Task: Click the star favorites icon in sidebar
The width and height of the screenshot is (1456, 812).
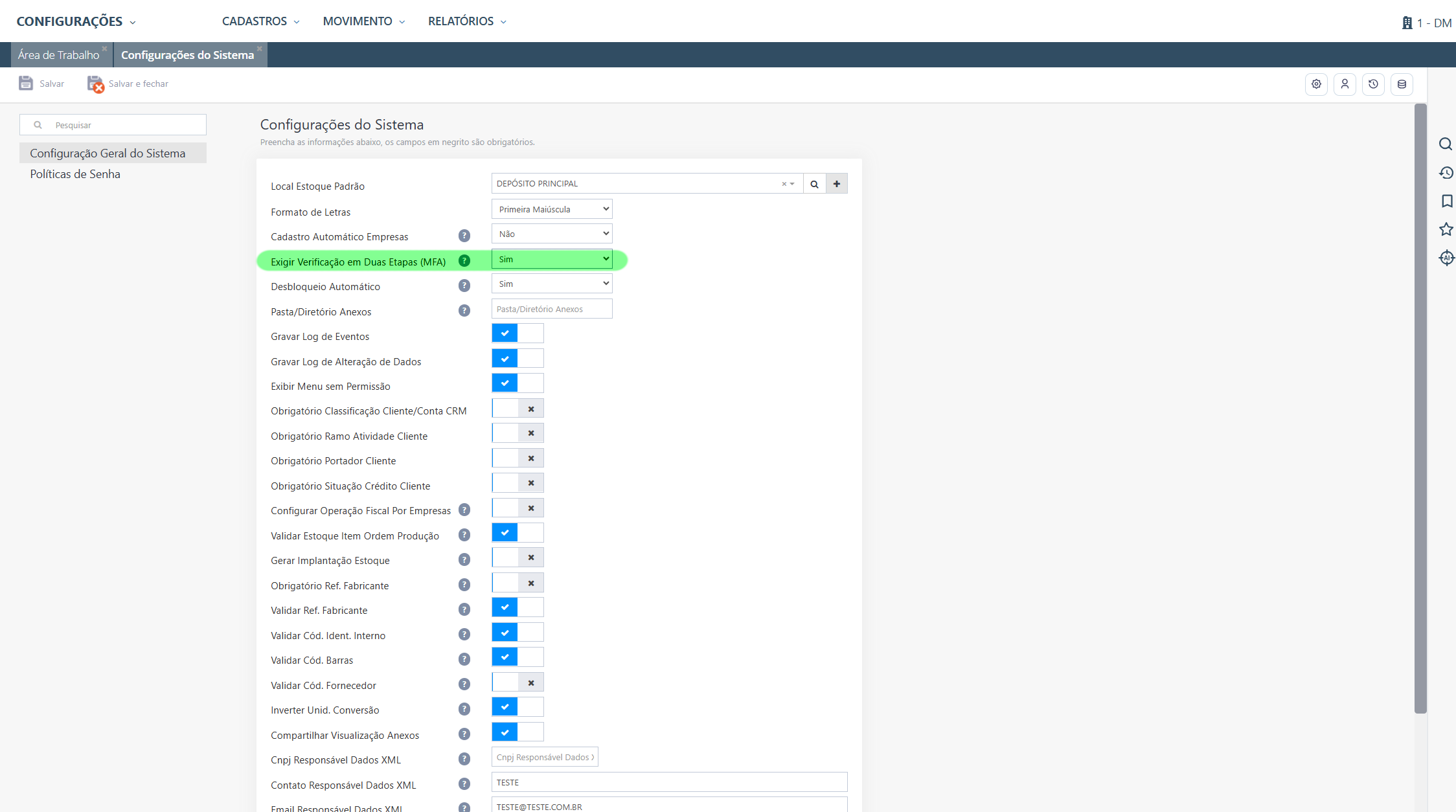Action: [x=1446, y=229]
